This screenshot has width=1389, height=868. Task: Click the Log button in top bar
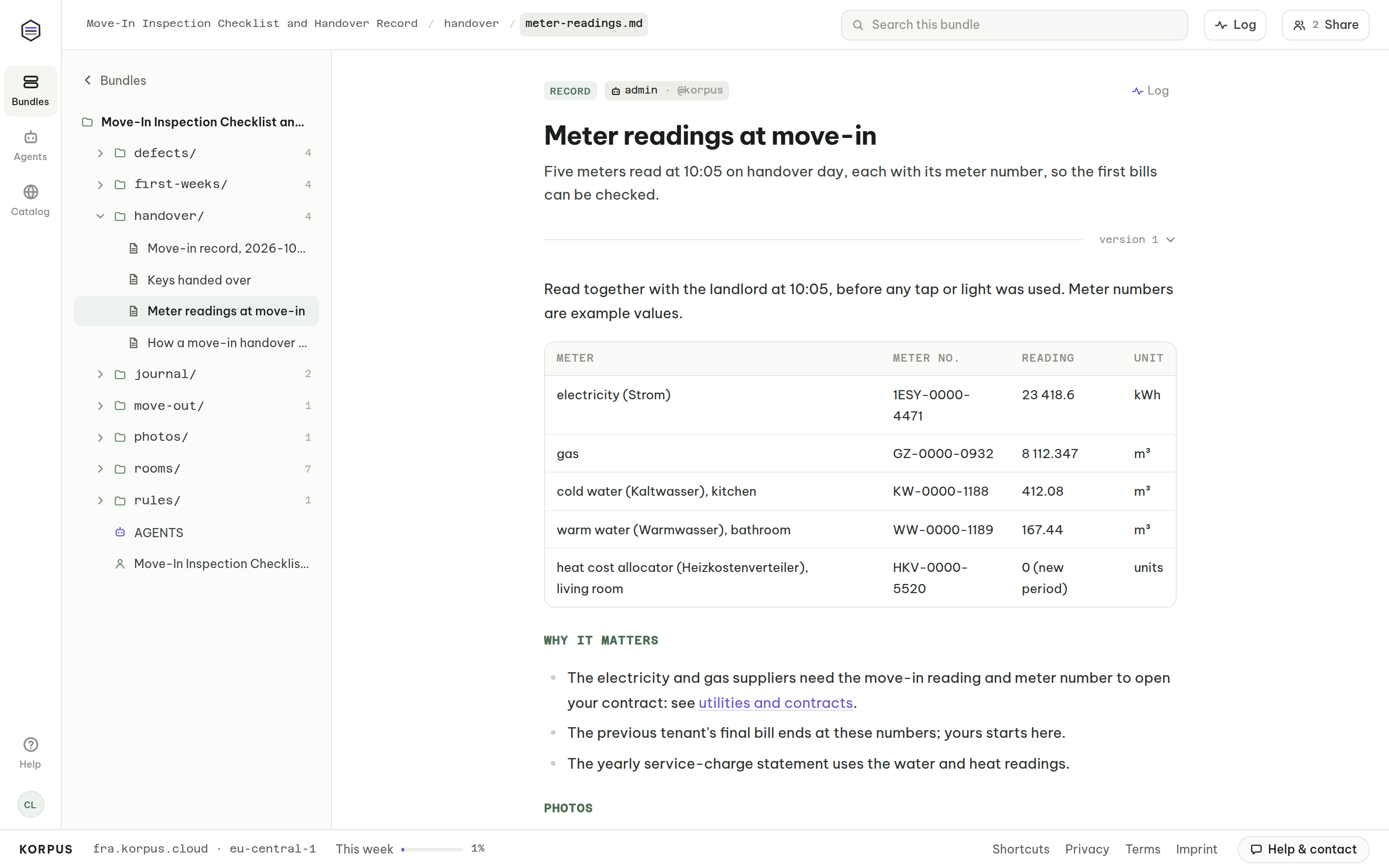click(x=1235, y=25)
